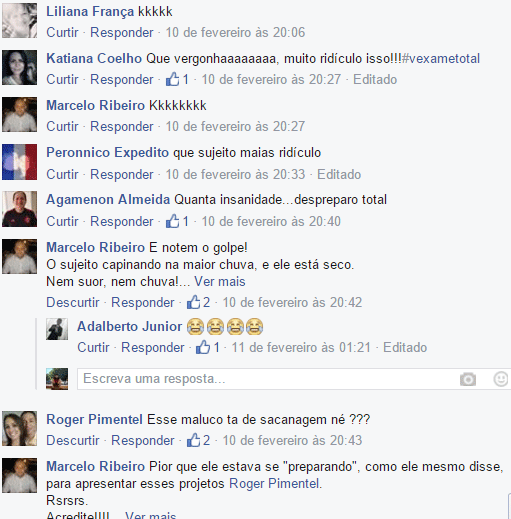Focus the 'Escreva uma resposta...' field

click(x=267, y=379)
